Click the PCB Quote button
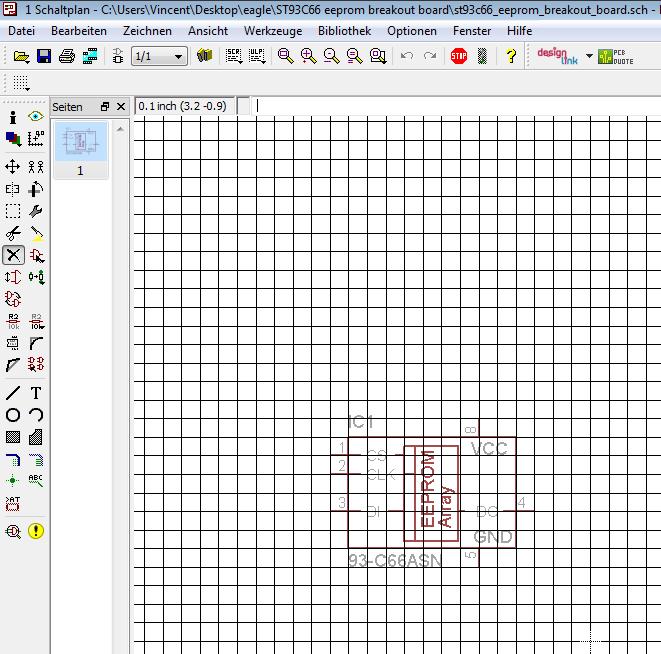The height and width of the screenshot is (654, 661). [x=616, y=57]
